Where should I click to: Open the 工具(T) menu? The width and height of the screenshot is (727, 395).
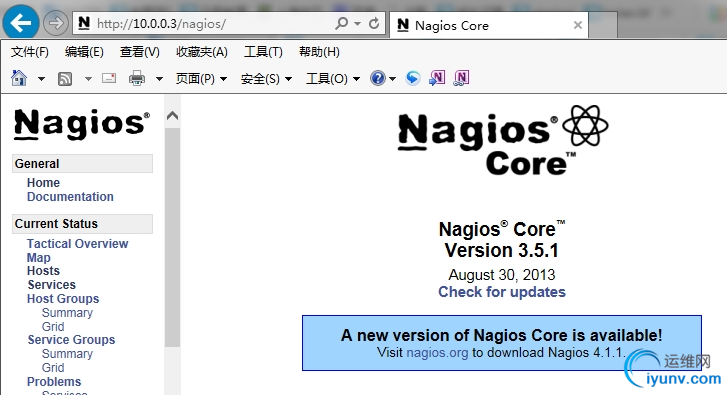click(x=263, y=51)
